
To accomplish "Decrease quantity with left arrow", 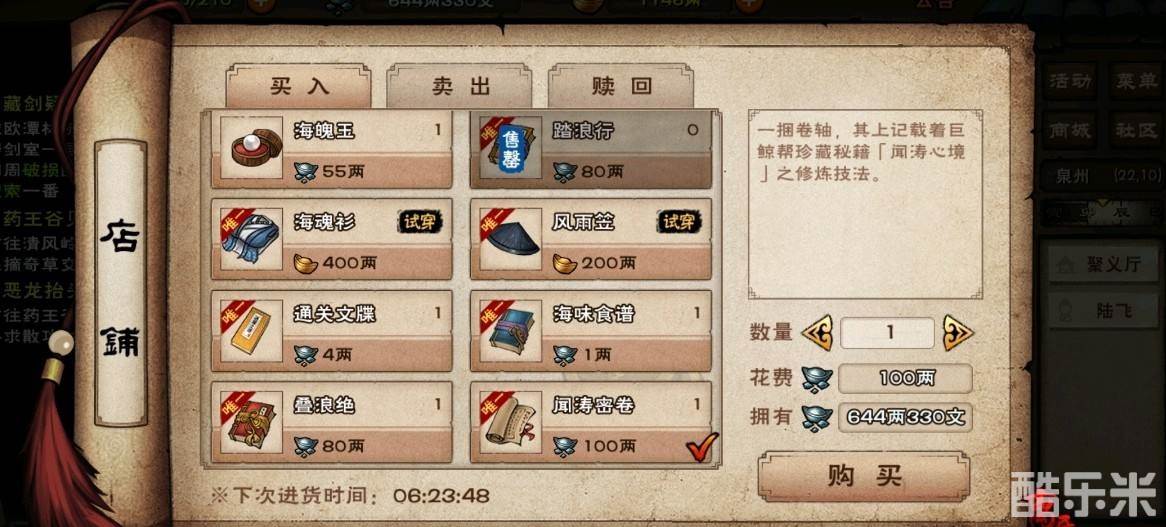I will coord(817,333).
